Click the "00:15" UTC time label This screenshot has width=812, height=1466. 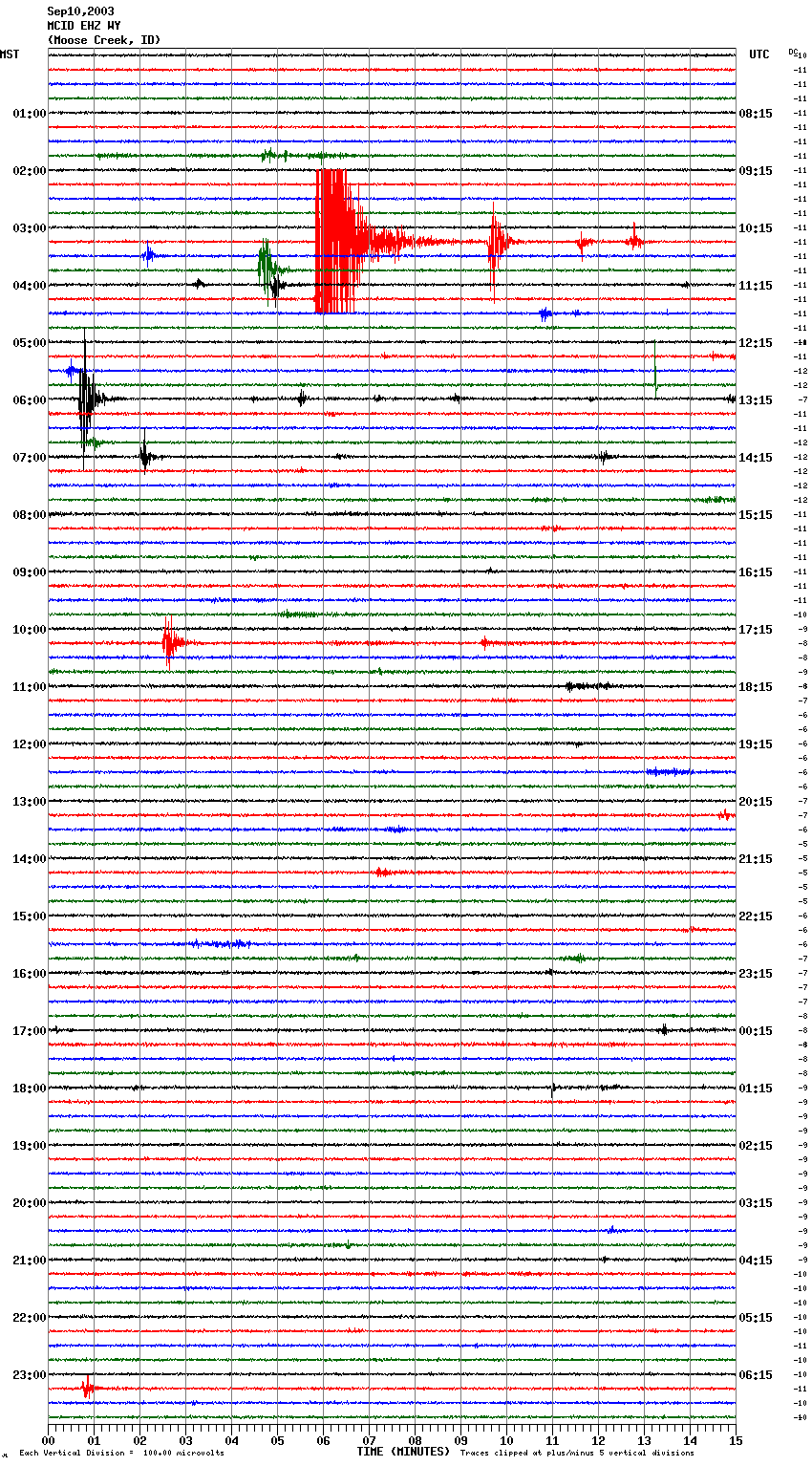pos(756,1031)
